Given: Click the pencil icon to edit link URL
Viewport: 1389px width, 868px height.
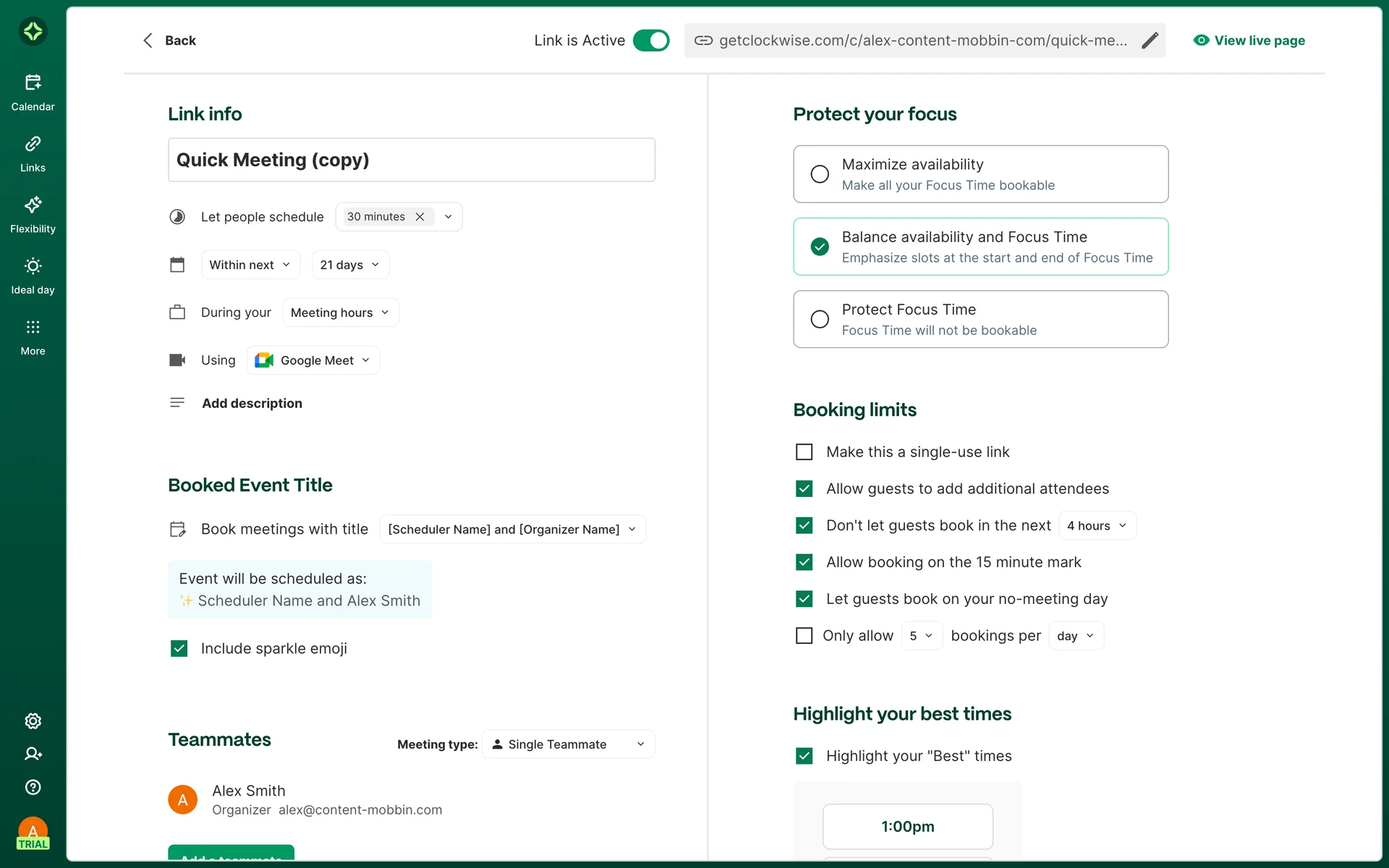Looking at the screenshot, I should (1150, 41).
